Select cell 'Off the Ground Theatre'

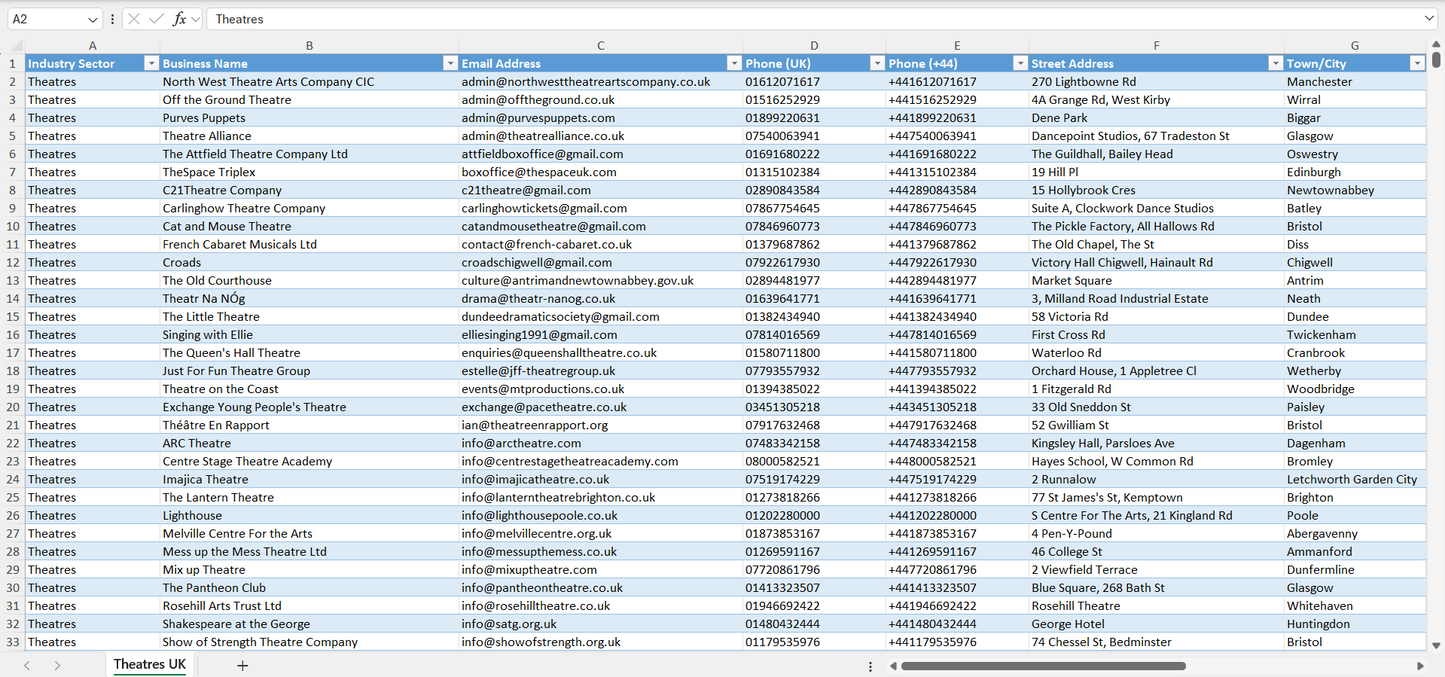click(309, 99)
